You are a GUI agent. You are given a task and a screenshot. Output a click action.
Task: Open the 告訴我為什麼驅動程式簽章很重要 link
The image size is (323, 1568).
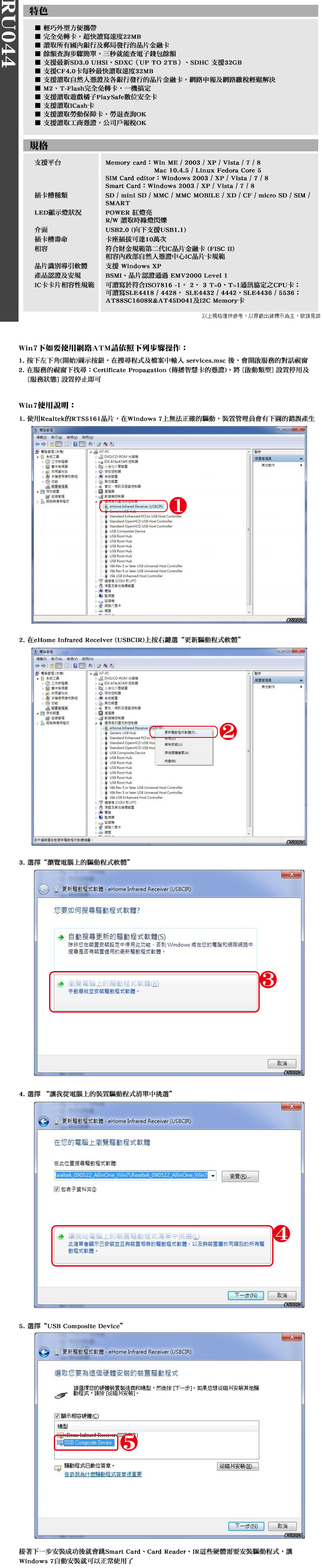click(103, 1474)
